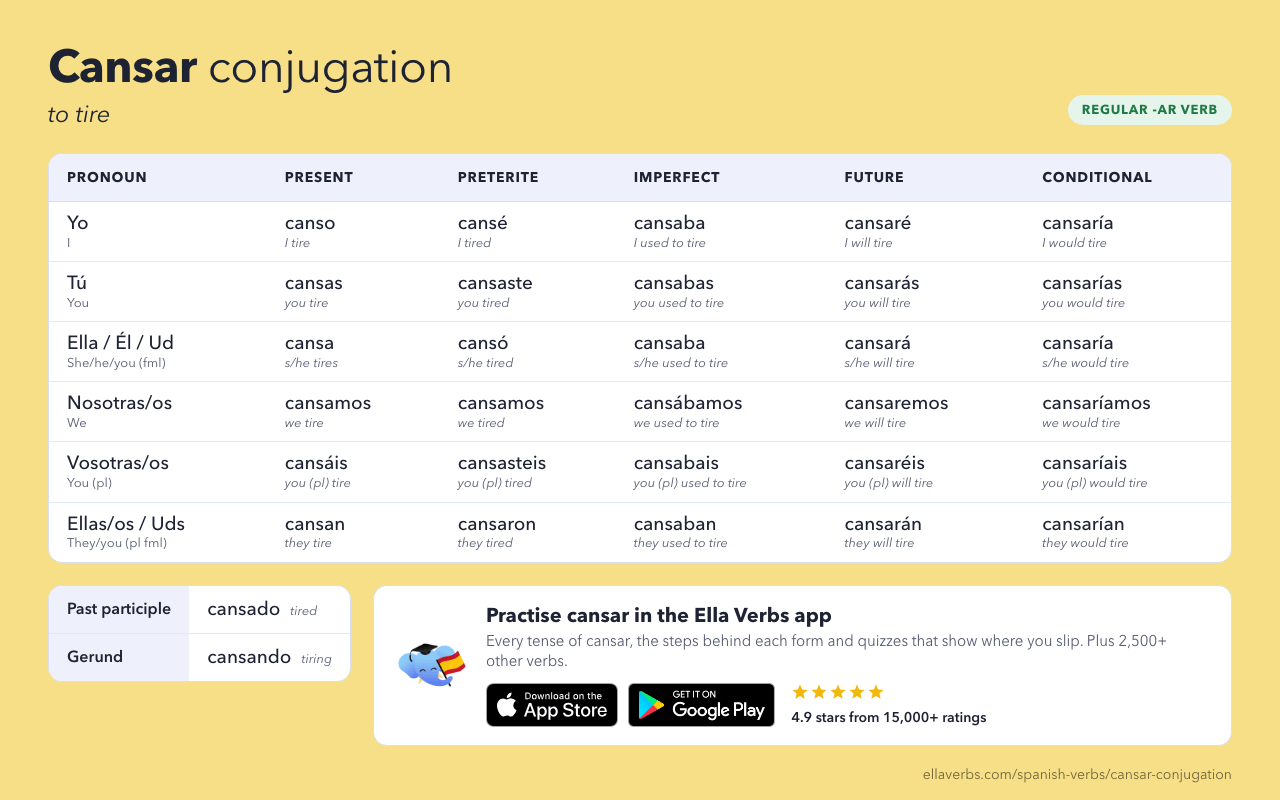Select the Preterite column header
This screenshot has width=1280, height=800.
(498, 177)
